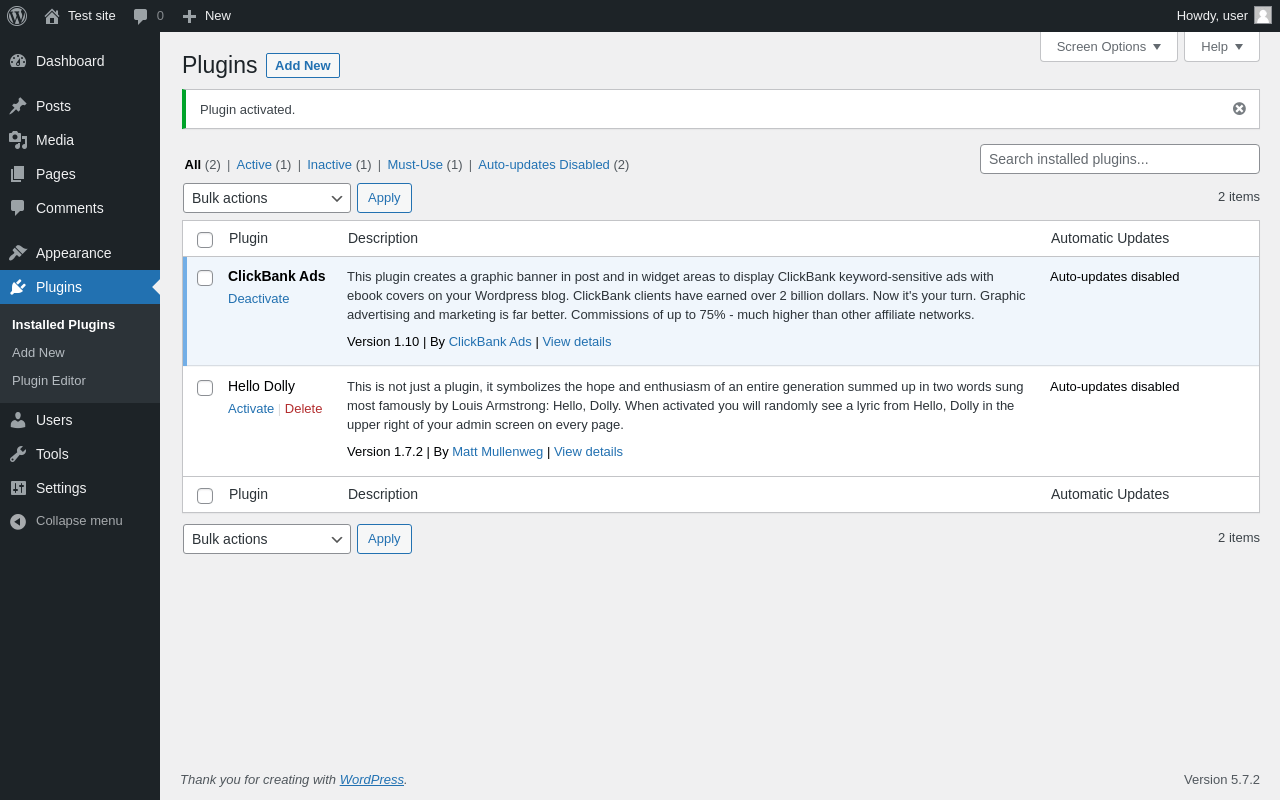The image size is (1280, 800).
Task: Open the Test site home icon
Action: pyautogui.click(x=52, y=16)
